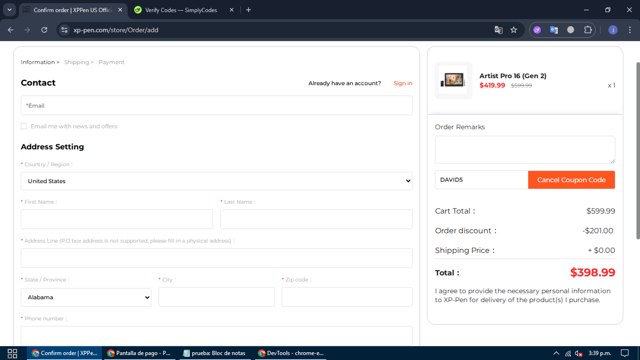The width and height of the screenshot is (640, 360).
Task: Close the Confirm order tab
Action: click(120, 10)
